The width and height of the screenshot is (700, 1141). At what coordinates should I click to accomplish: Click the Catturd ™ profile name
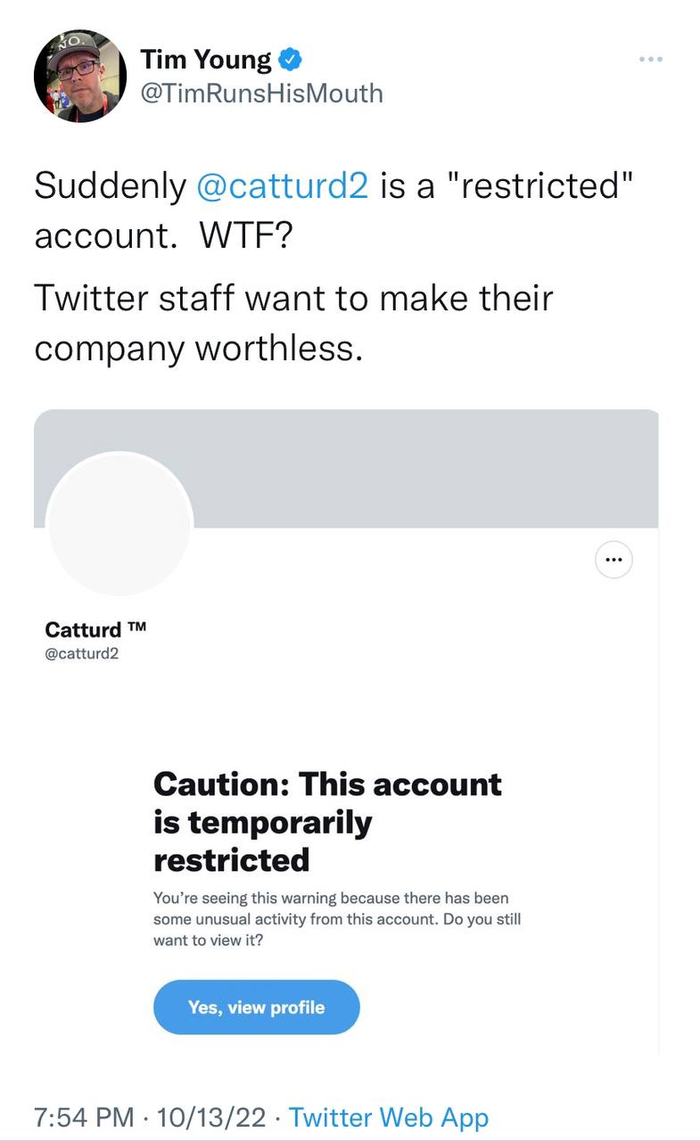click(x=84, y=630)
